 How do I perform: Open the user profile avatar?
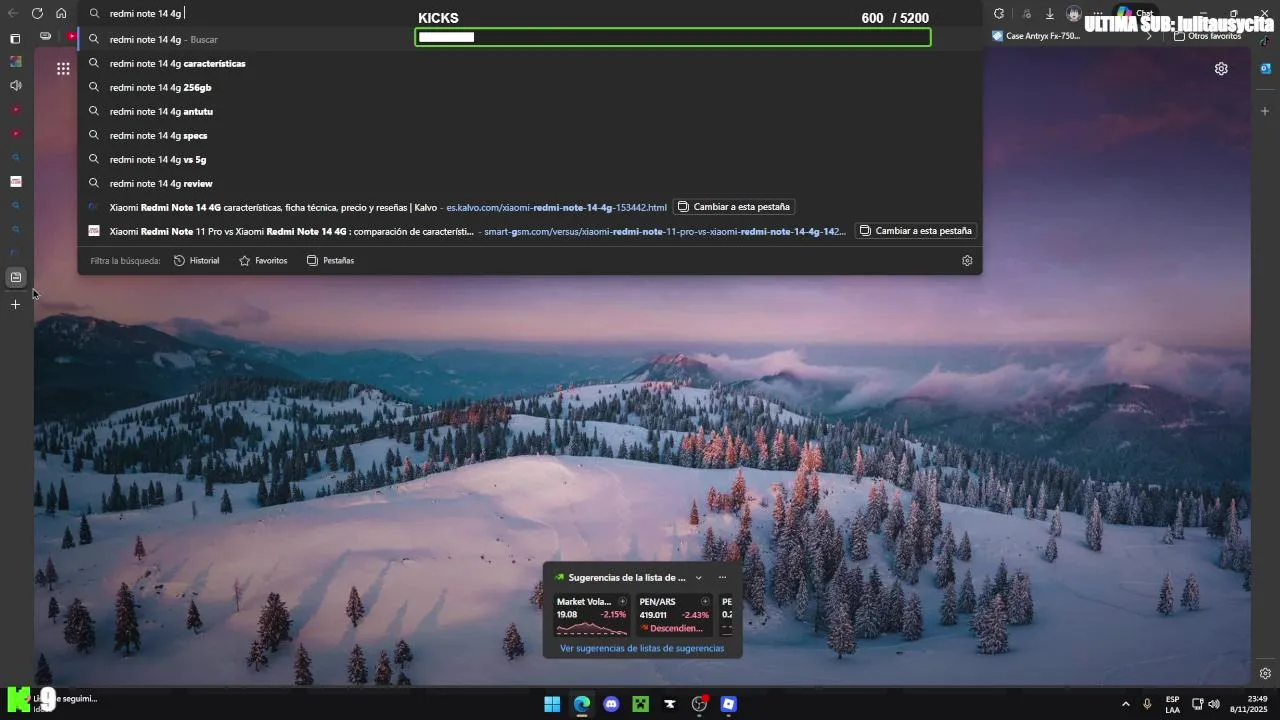[1074, 14]
